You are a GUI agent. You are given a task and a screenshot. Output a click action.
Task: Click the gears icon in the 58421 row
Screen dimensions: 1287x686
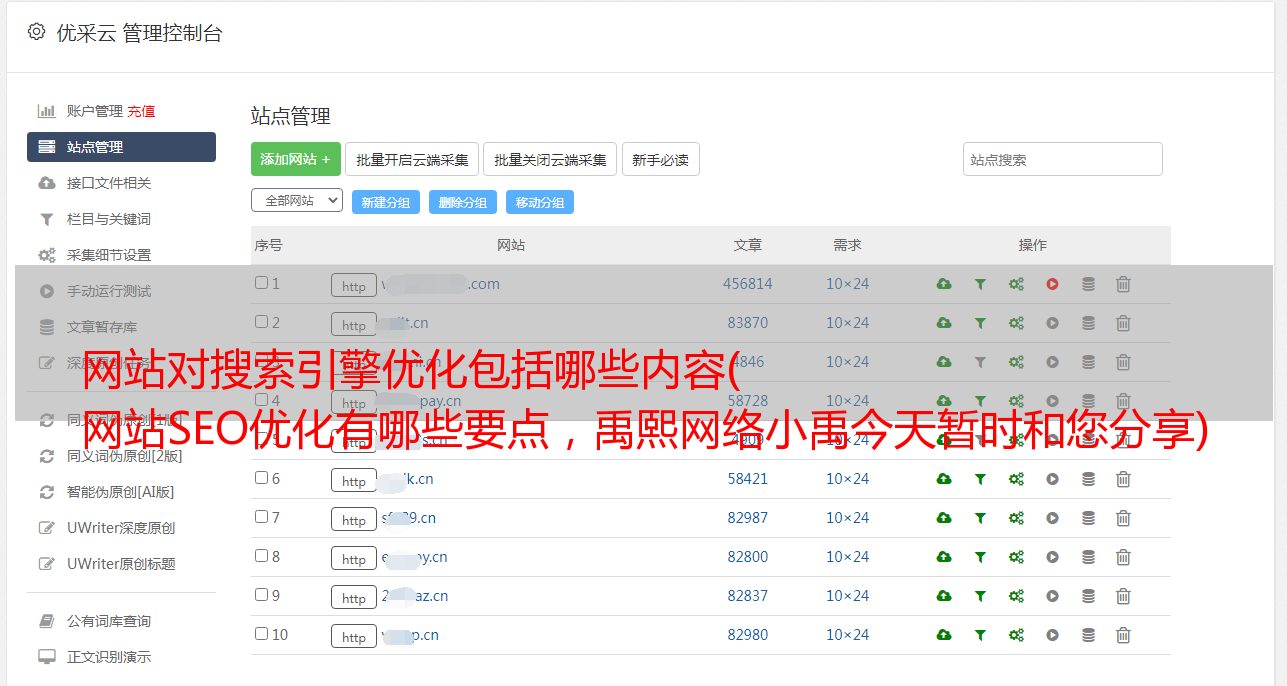coord(1016,479)
